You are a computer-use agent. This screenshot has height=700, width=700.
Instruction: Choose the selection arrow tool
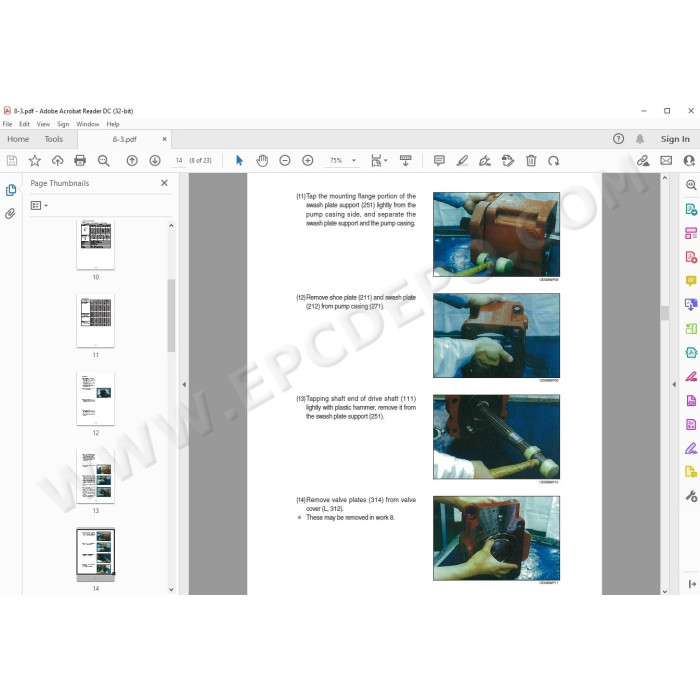[239, 161]
